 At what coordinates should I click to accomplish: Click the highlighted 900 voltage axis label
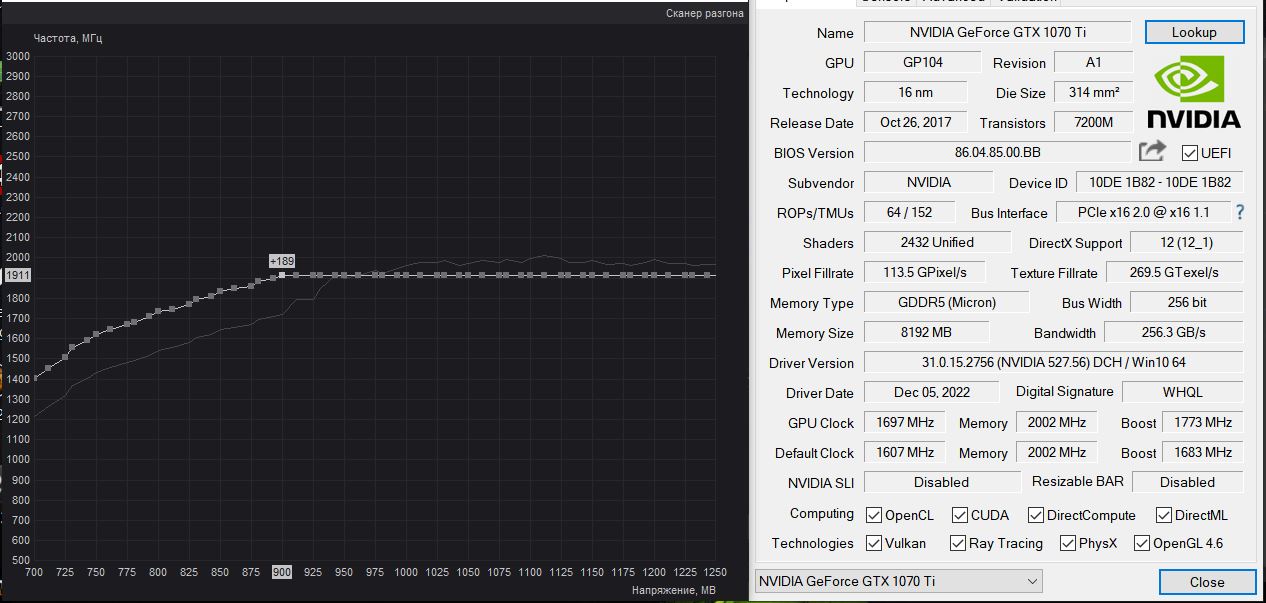[x=282, y=572]
